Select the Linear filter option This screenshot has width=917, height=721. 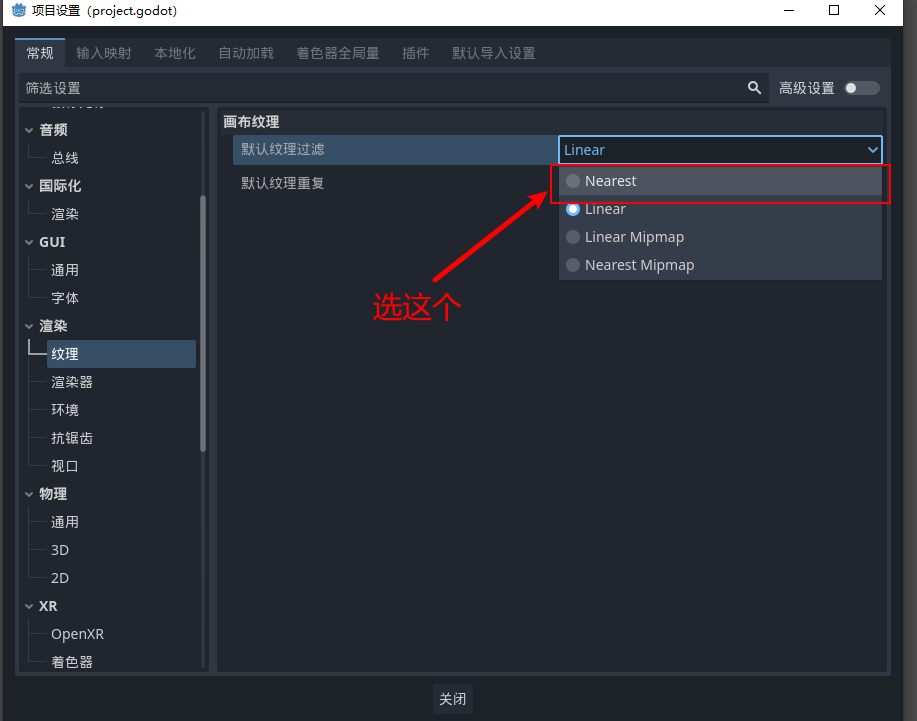tap(720, 209)
